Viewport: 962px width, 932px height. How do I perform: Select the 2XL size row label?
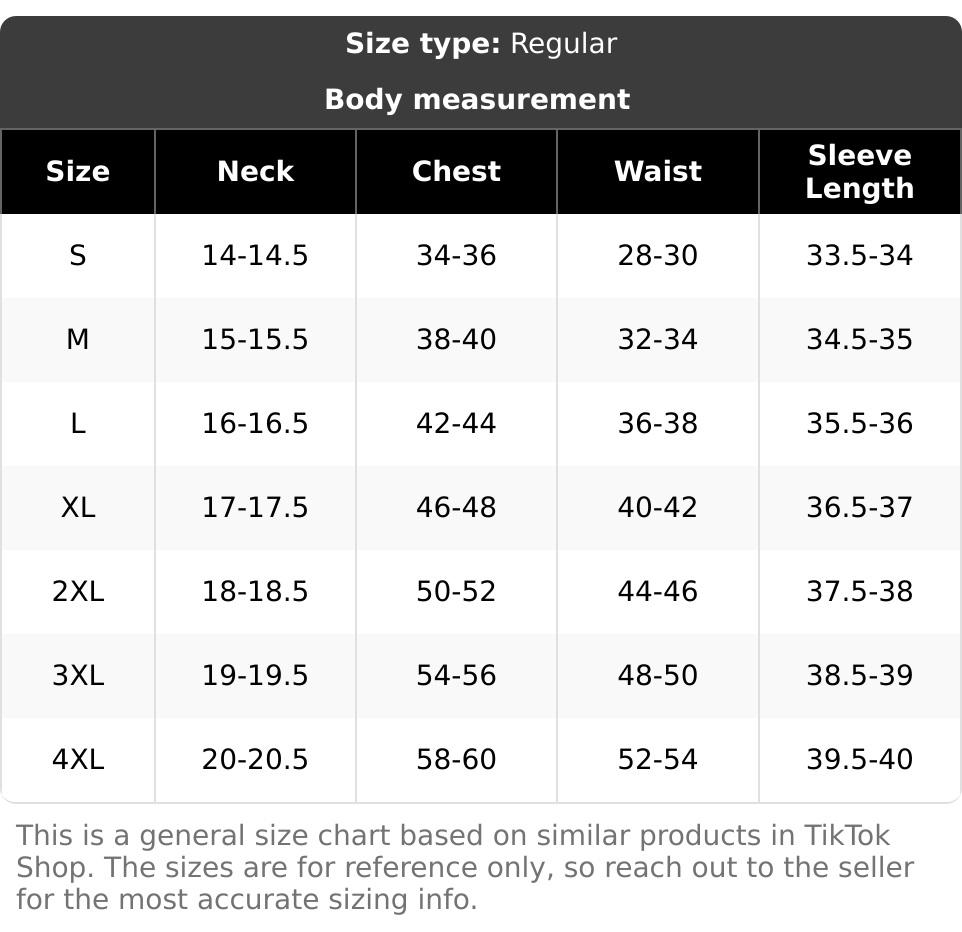click(78, 592)
